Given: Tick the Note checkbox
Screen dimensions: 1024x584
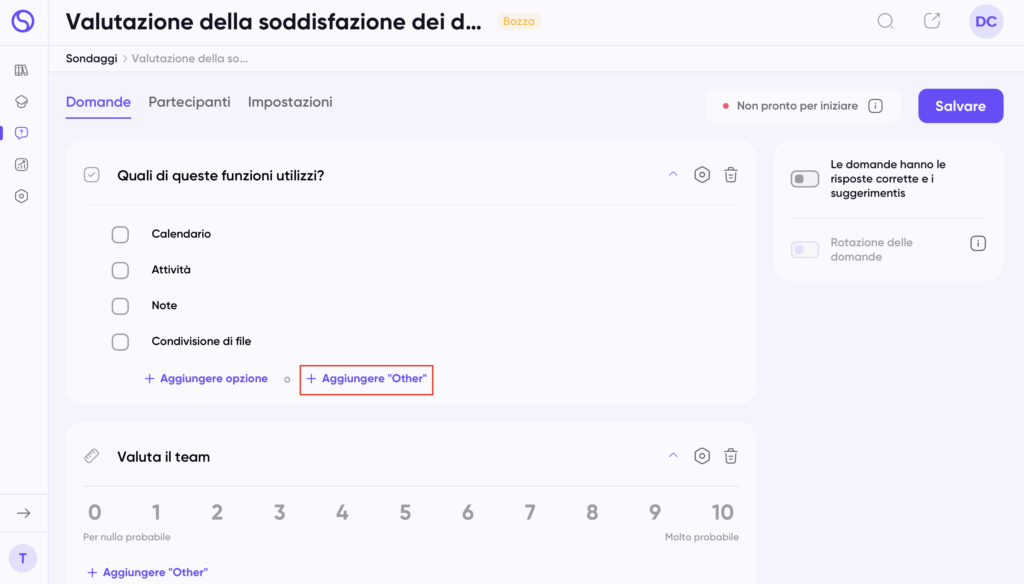Looking at the screenshot, I should [x=120, y=306].
